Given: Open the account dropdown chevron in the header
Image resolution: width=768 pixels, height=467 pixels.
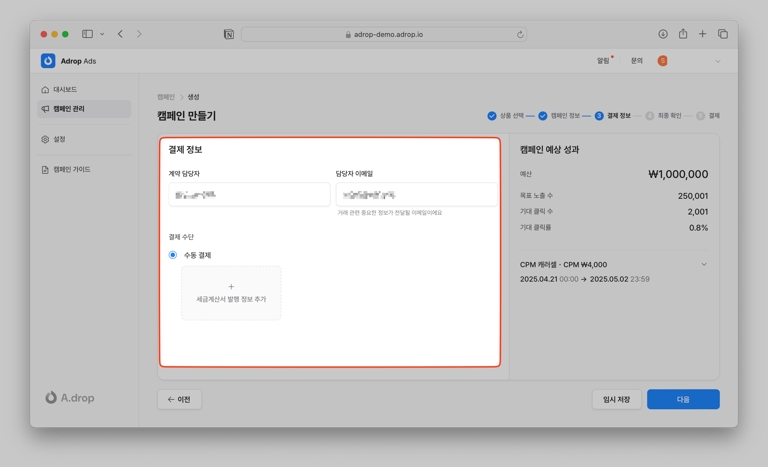Looking at the screenshot, I should pos(717,62).
